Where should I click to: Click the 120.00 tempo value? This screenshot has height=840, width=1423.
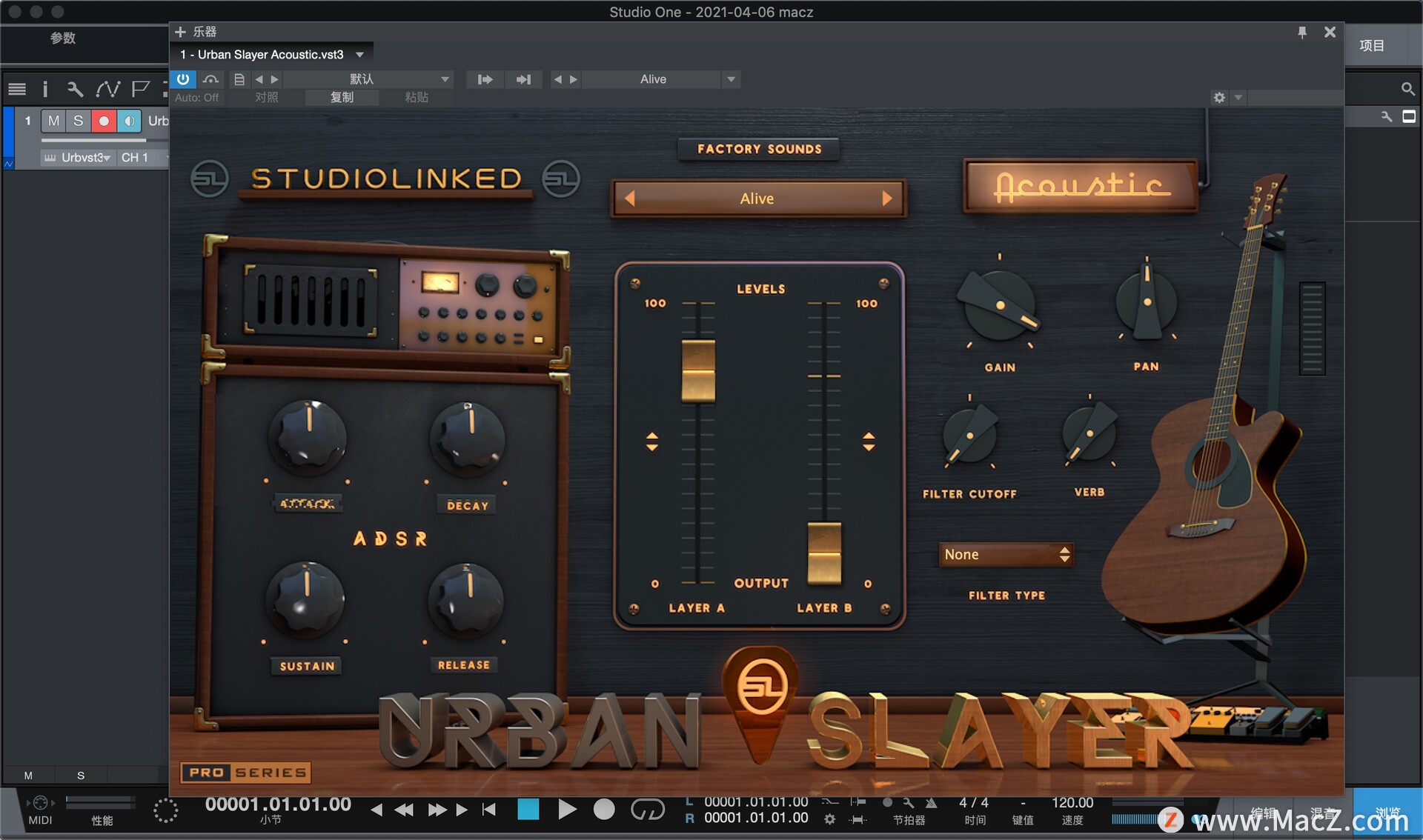pyautogui.click(x=1072, y=803)
